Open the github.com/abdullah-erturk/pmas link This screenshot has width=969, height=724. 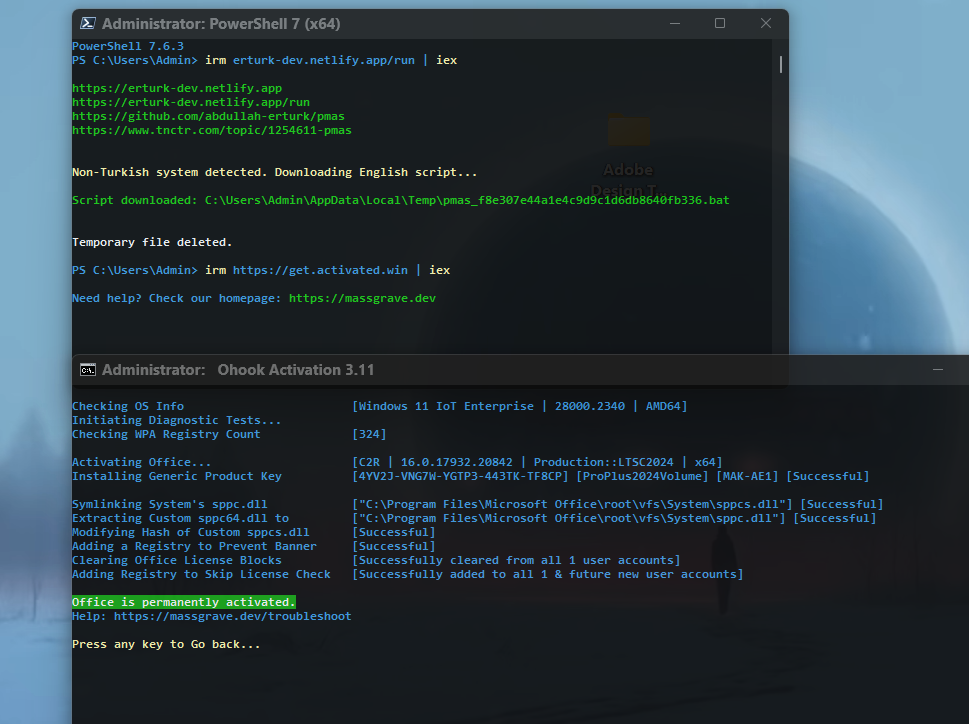(x=208, y=116)
